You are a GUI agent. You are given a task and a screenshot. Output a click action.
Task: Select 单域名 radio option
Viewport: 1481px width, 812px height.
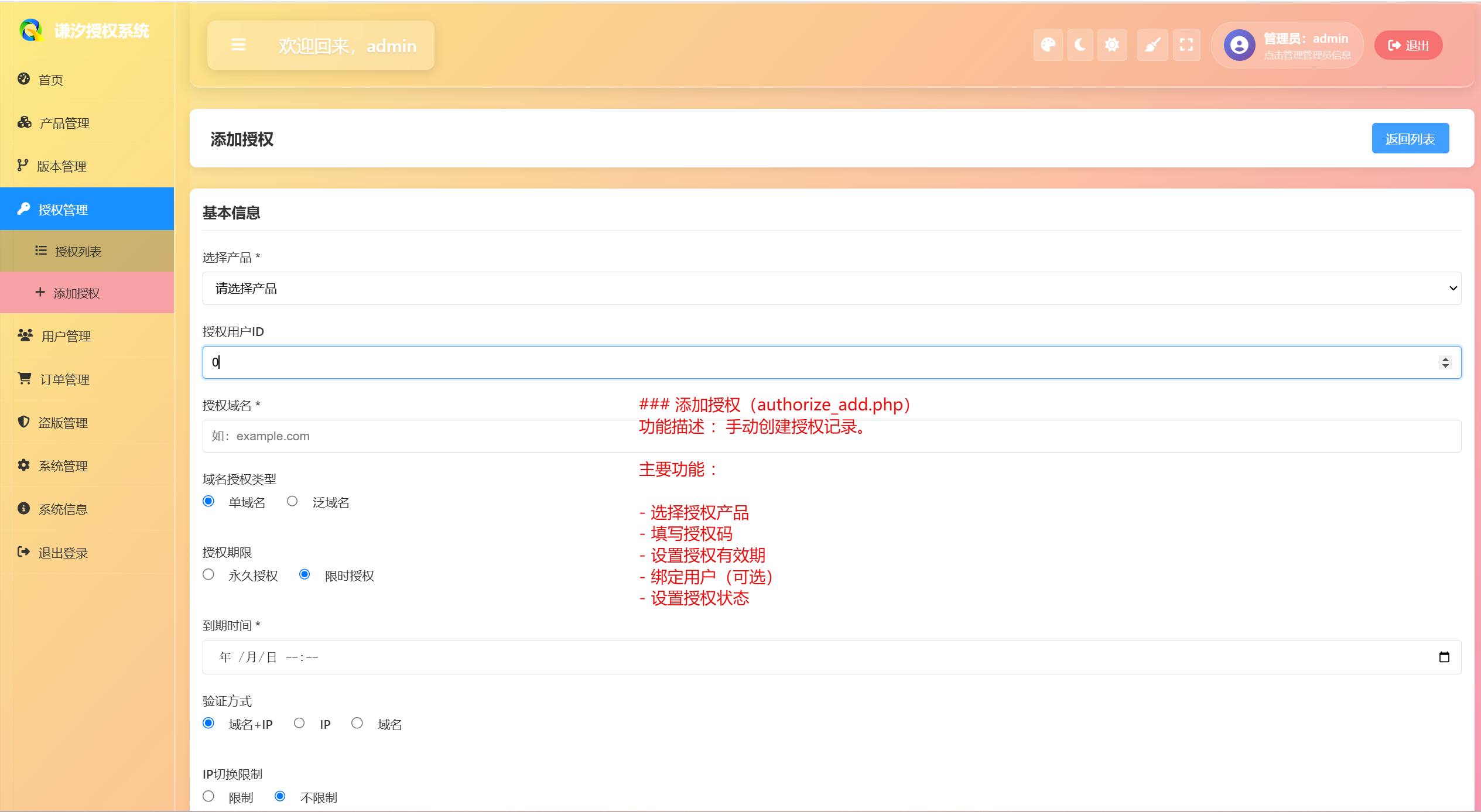(x=208, y=502)
